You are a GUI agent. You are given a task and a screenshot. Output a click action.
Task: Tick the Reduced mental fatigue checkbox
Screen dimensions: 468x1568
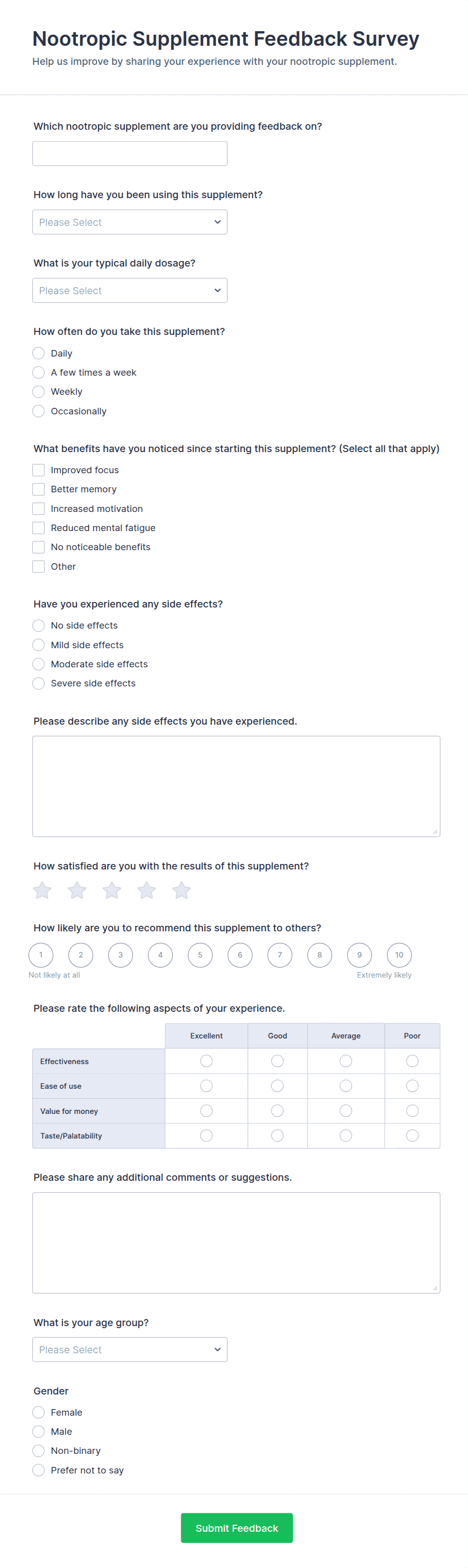coord(38,528)
